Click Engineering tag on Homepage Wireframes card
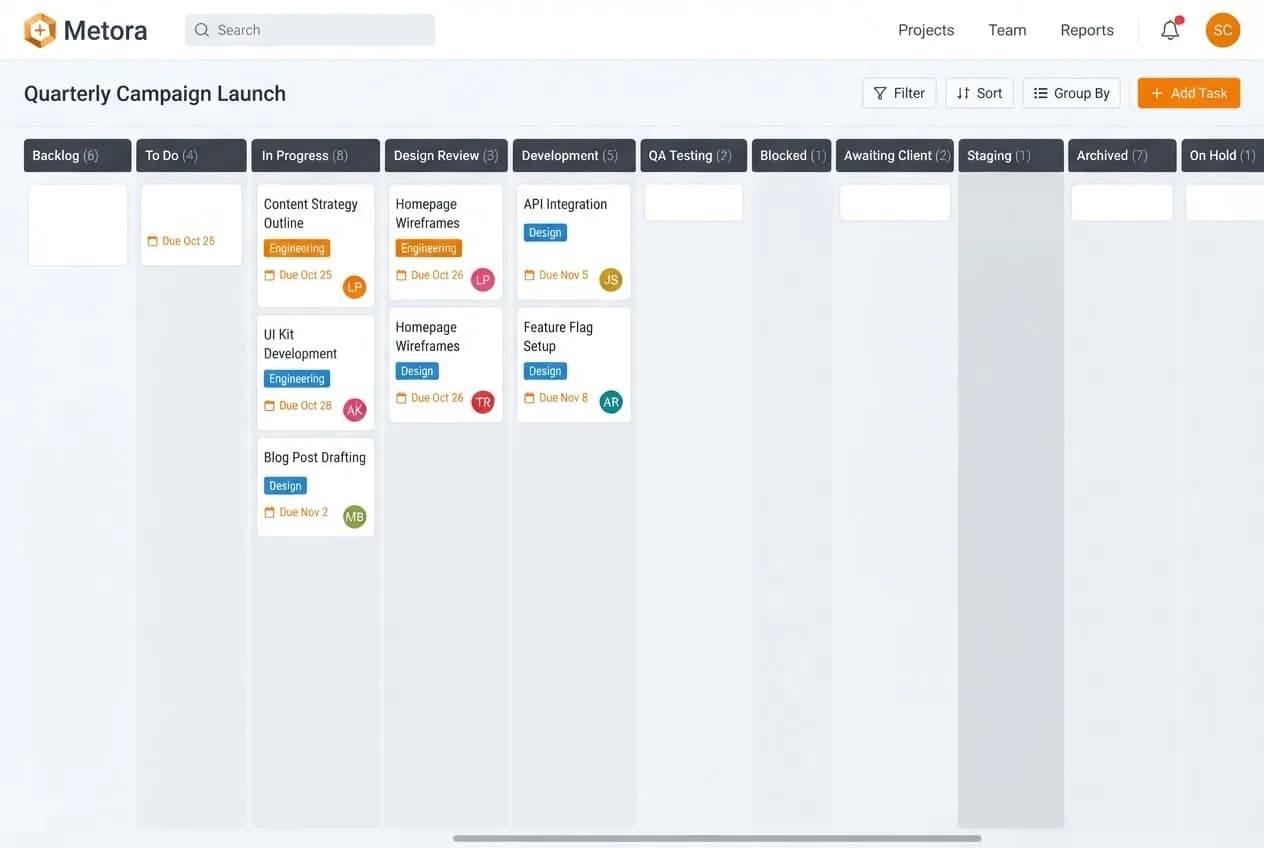The width and height of the screenshot is (1264, 848). [429, 248]
